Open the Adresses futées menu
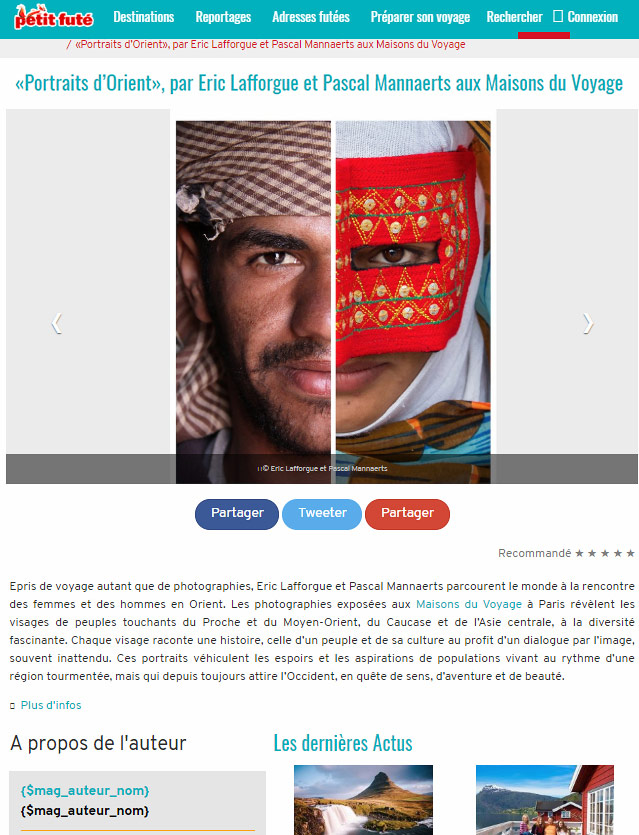Viewport: 639px width, 835px height. pos(311,17)
